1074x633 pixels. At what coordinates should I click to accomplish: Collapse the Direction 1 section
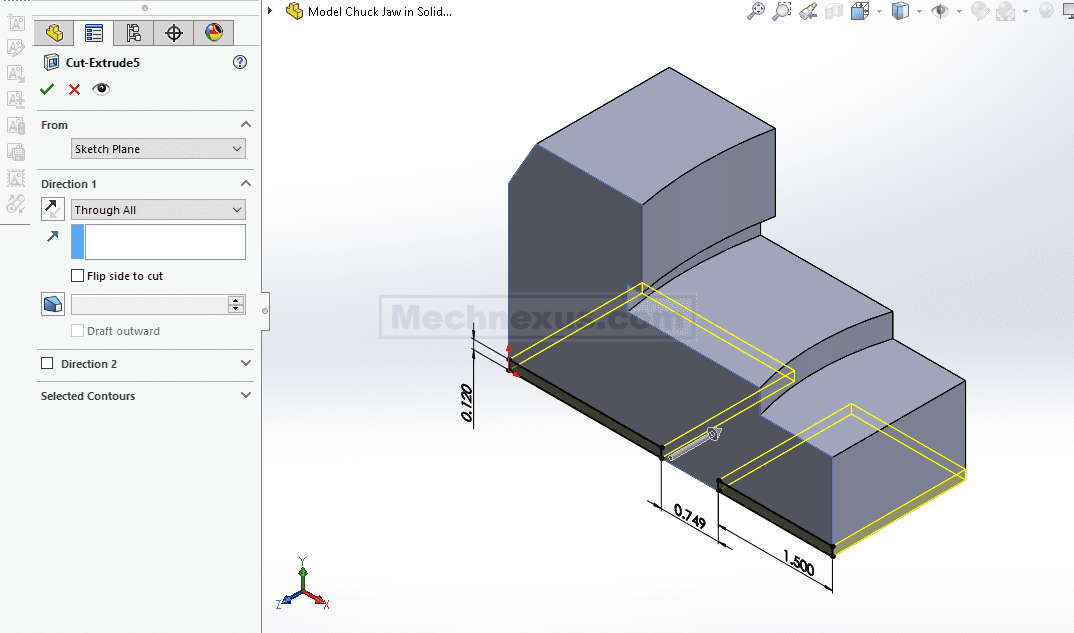246,184
